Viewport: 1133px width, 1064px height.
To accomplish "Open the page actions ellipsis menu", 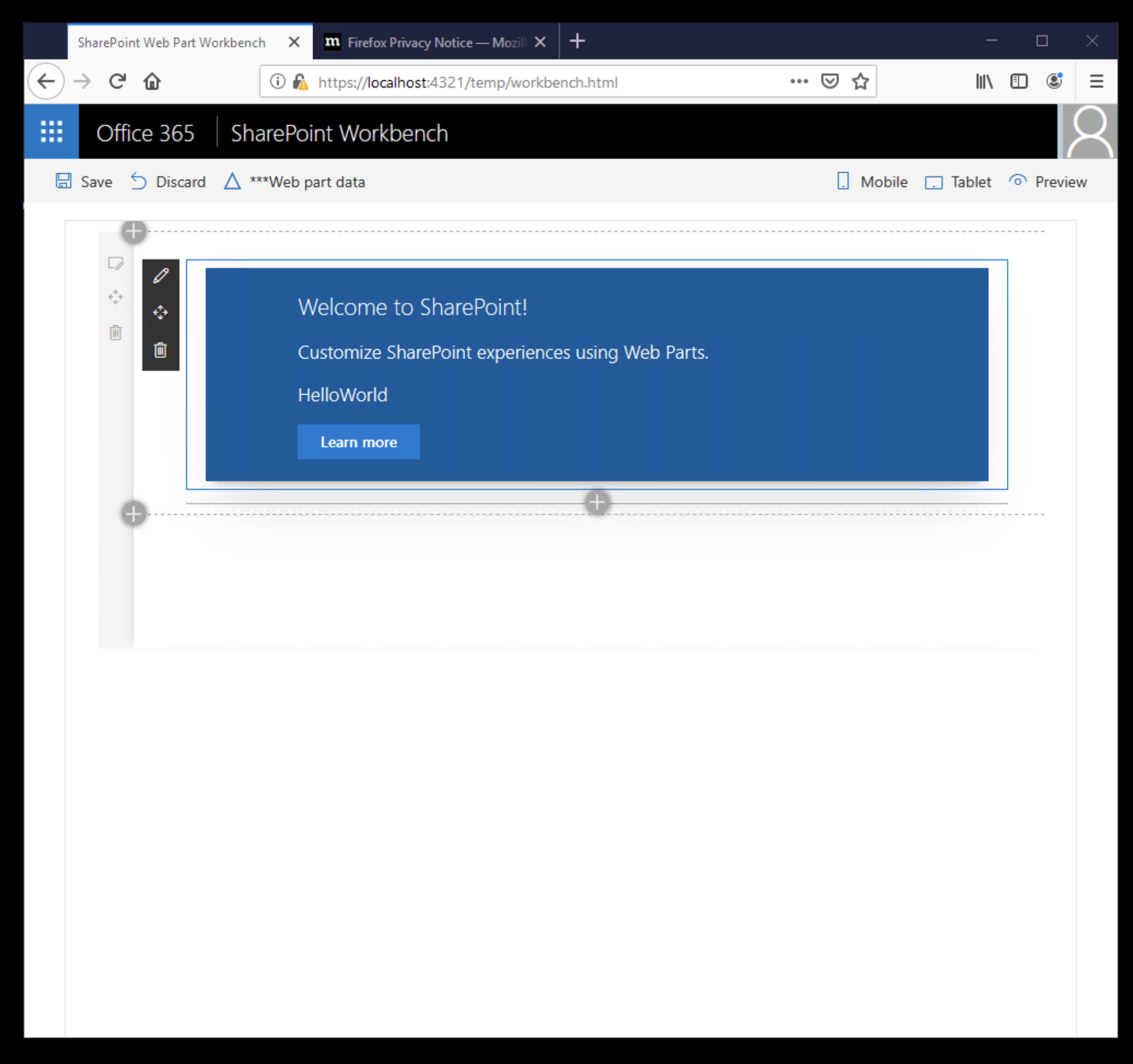I will click(798, 81).
